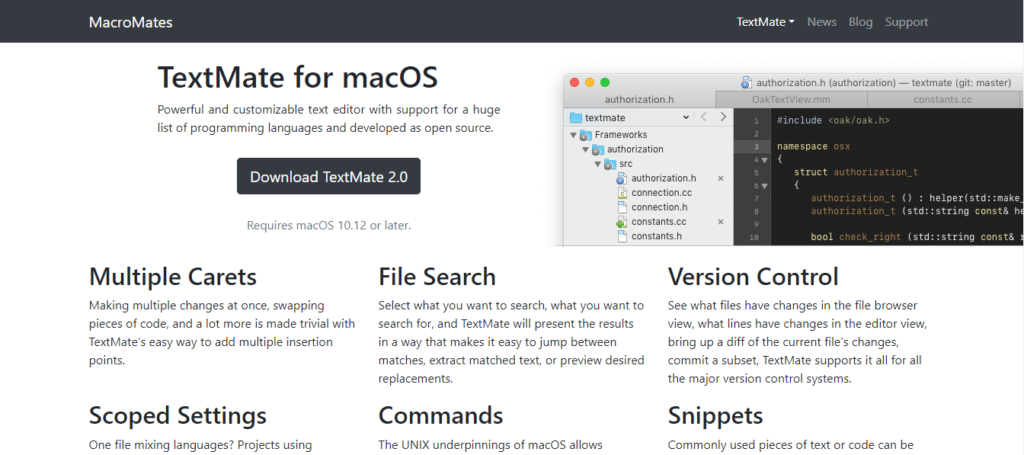Click the yellow minimize dot in TextMate window
1024x455 pixels.
590,82
